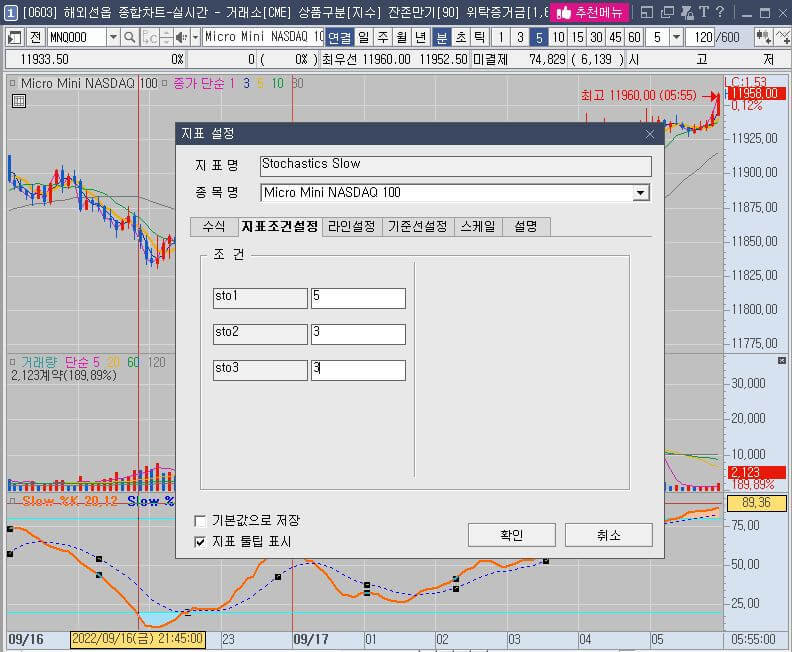The height and width of the screenshot is (652, 792).
Task: Choose the 10 minute interval button
Action: pyautogui.click(x=558, y=37)
